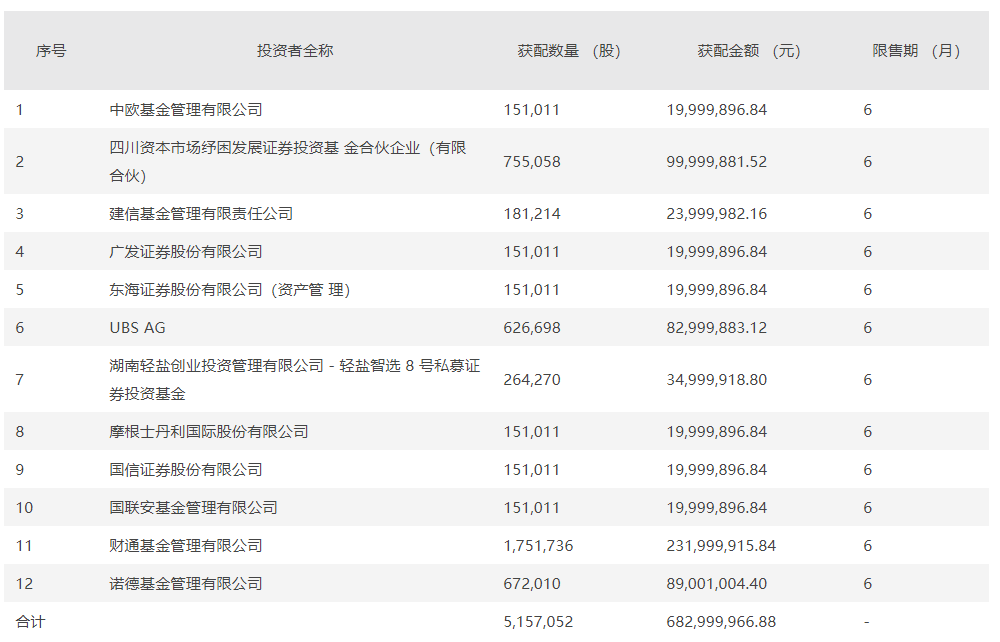Click the 合计 total row label

click(x=31, y=622)
